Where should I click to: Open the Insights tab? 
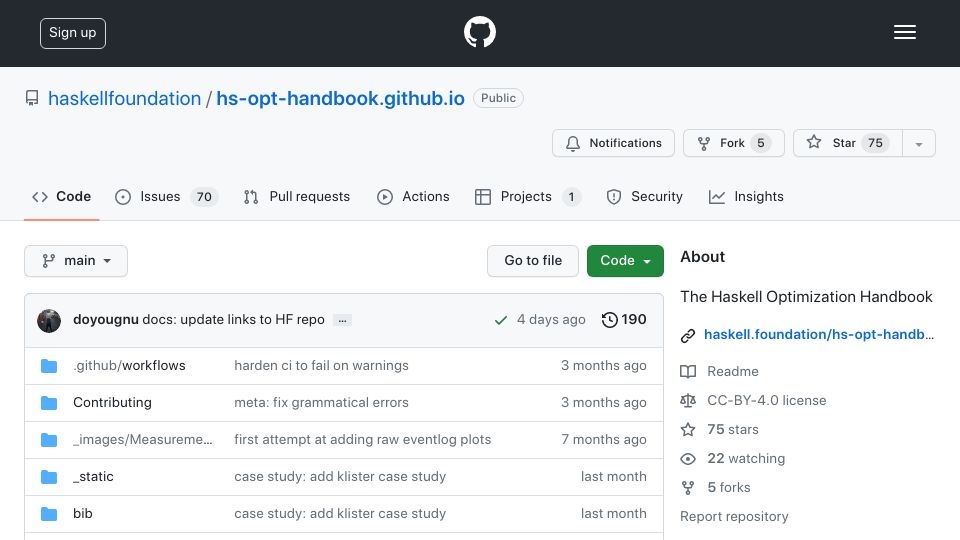[746, 197]
